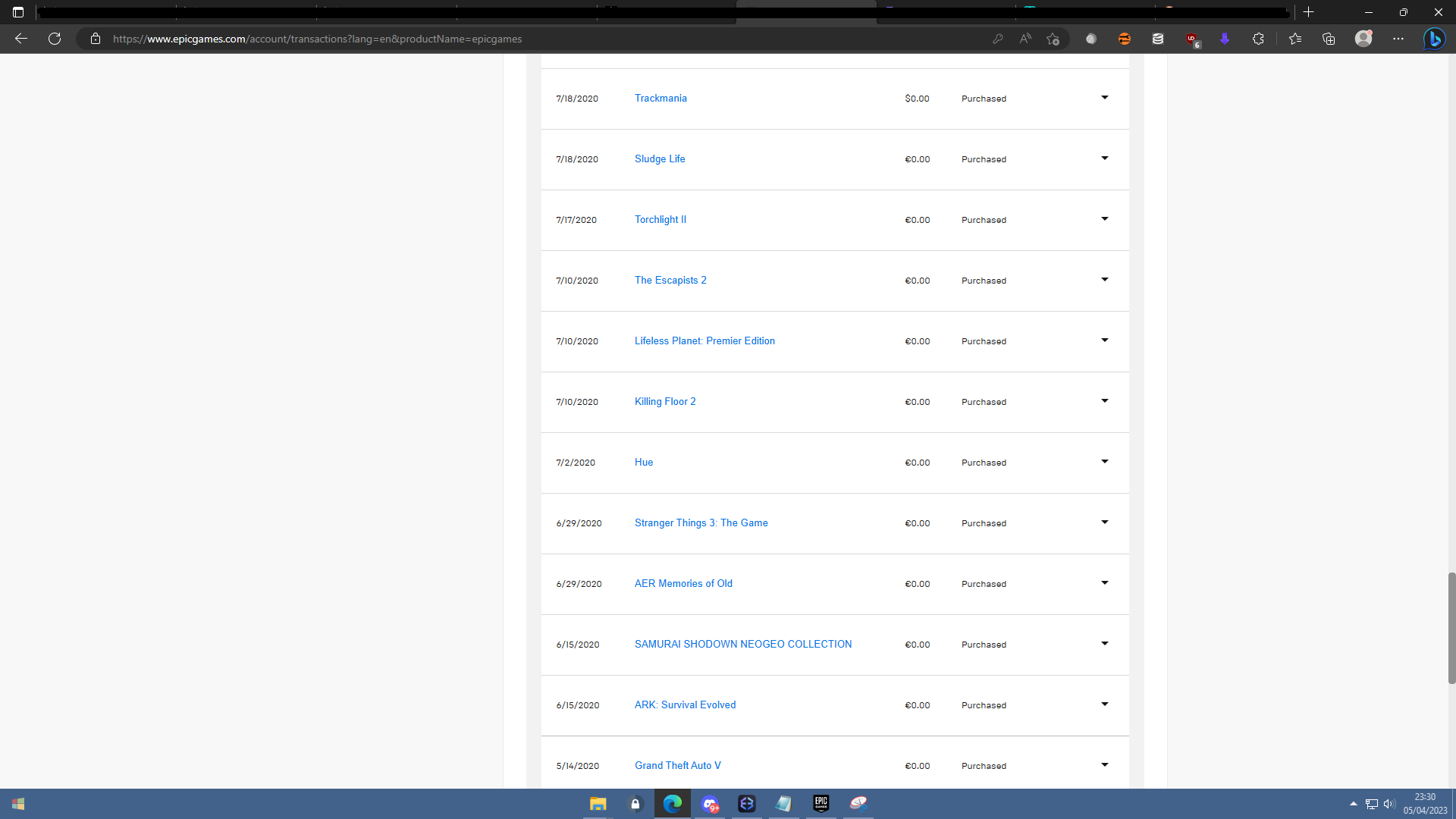Screen dimensions: 1456x819
Task: Add this page to favorites
Action: [1053, 39]
